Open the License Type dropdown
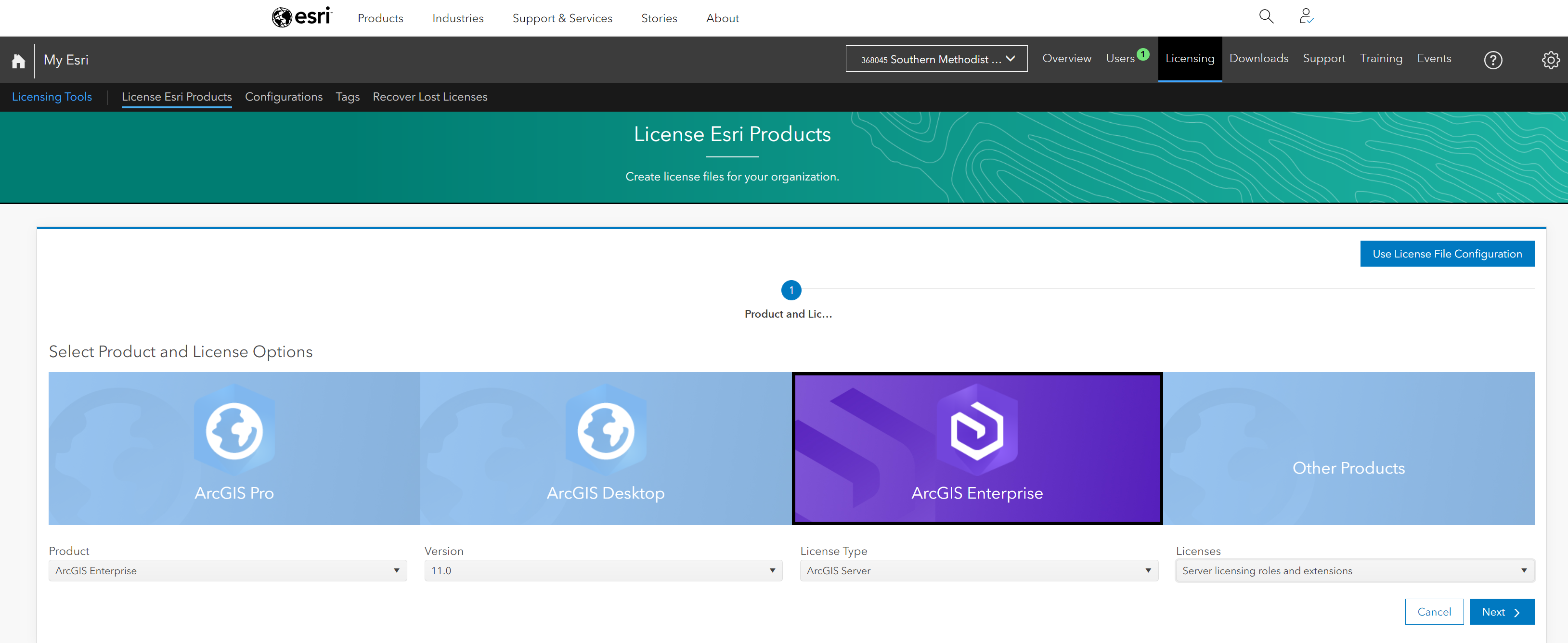 pos(978,571)
